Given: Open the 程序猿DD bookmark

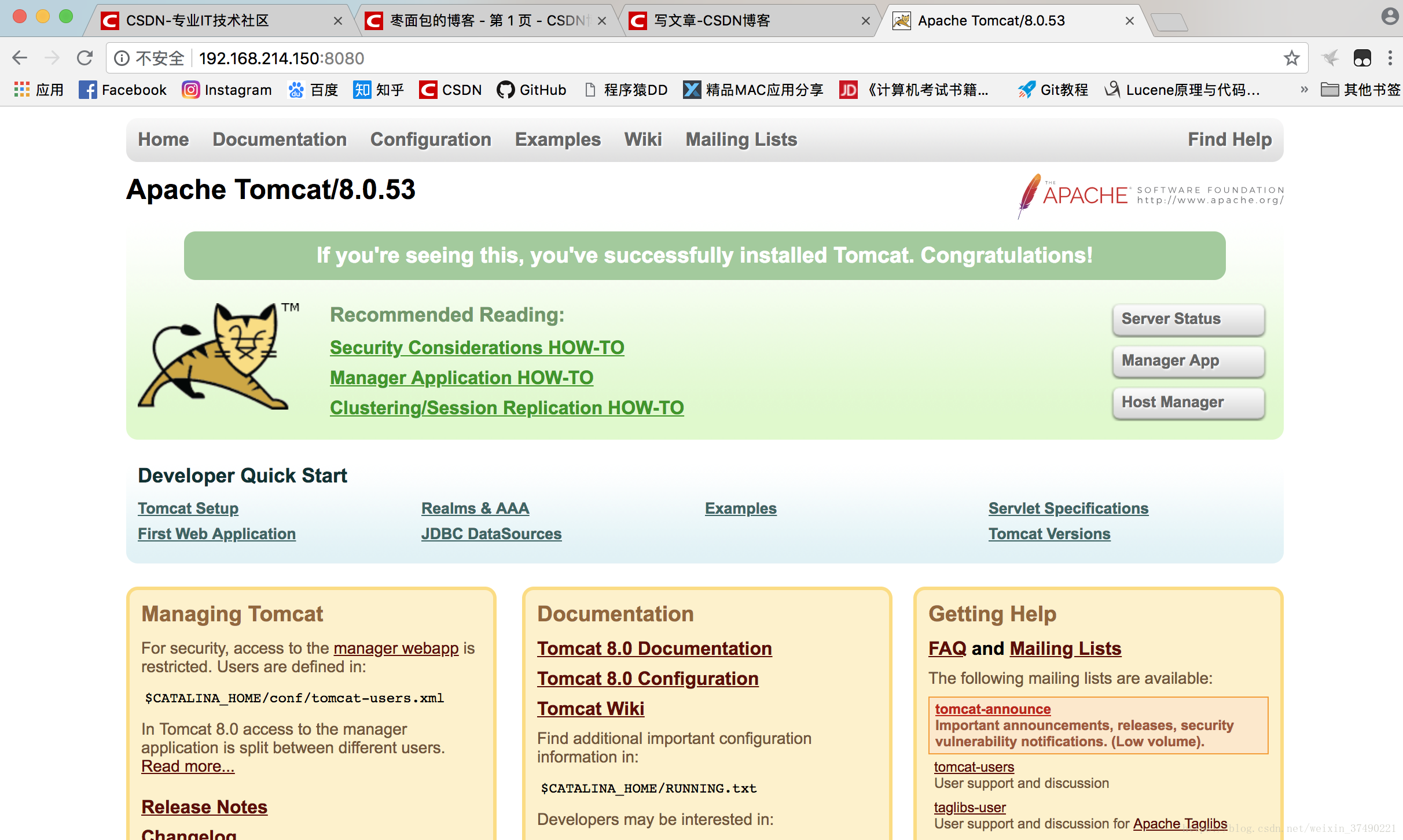Looking at the screenshot, I should pyautogui.click(x=626, y=90).
